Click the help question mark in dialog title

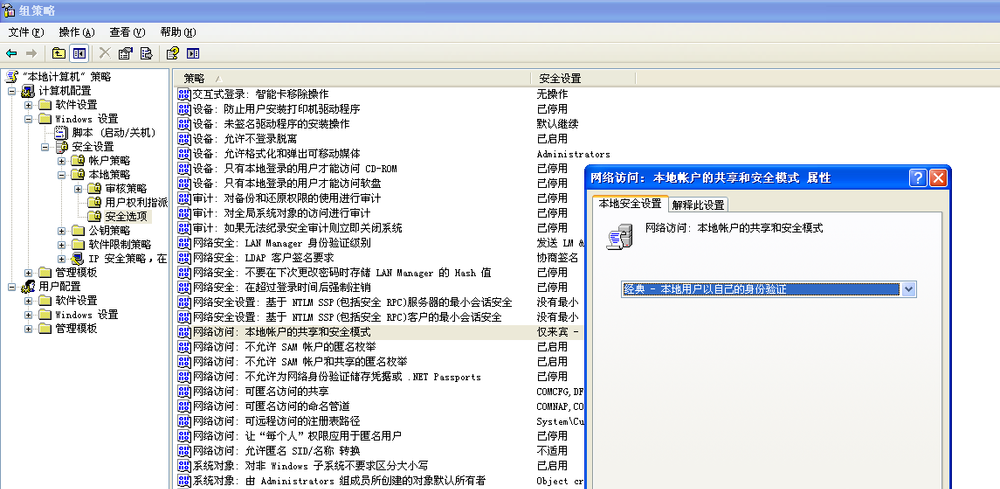[917, 177]
